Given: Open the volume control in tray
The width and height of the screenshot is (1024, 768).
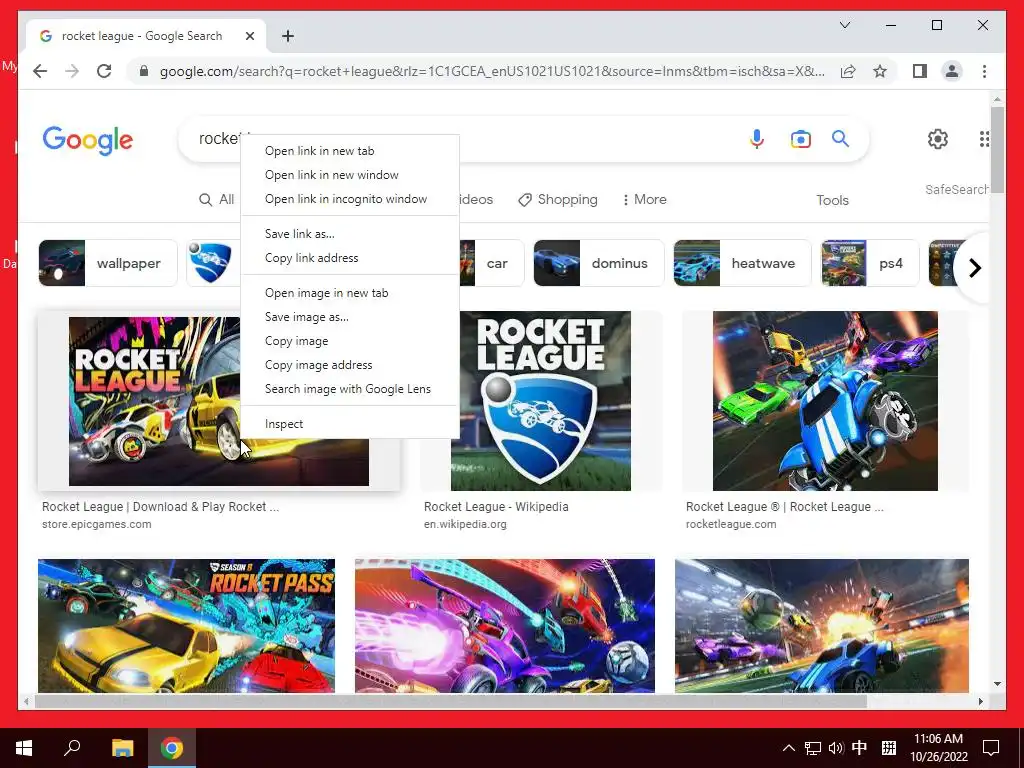Looking at the screenshot, I should point(836,748).
